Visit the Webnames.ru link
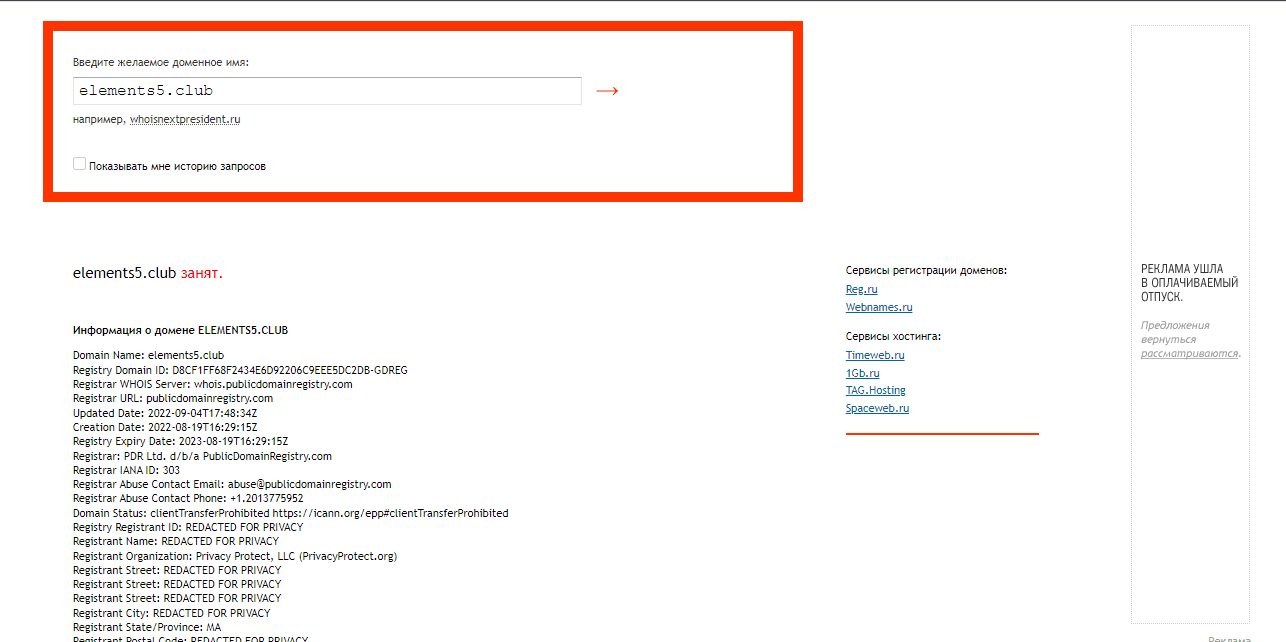The image size is (1286, 642). (878, 307)
